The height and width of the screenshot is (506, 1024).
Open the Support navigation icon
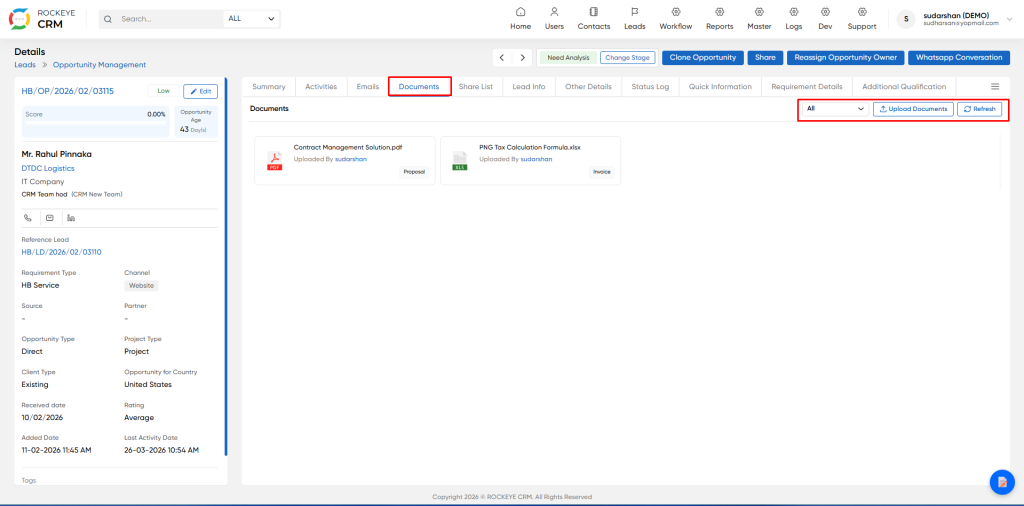point(862,12)
